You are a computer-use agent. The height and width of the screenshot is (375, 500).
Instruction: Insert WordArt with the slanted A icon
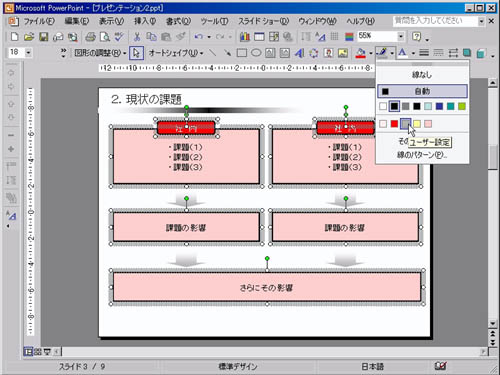299,53
